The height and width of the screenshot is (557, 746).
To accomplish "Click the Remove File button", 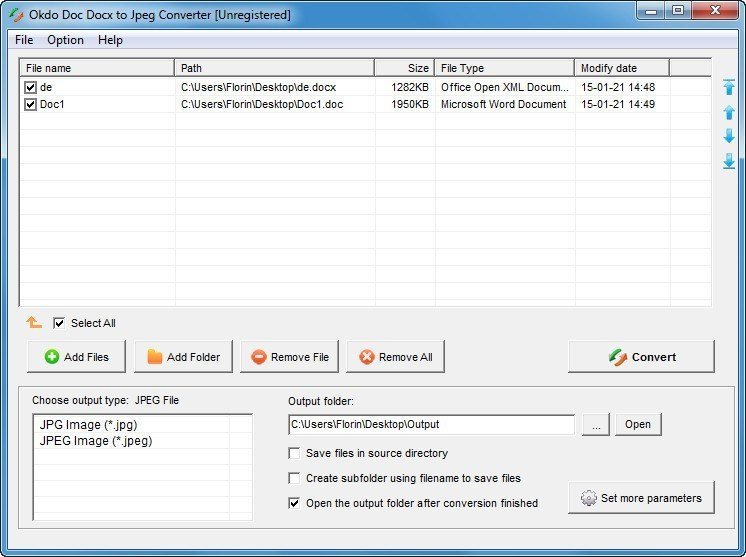I will (x=290, y=357).
